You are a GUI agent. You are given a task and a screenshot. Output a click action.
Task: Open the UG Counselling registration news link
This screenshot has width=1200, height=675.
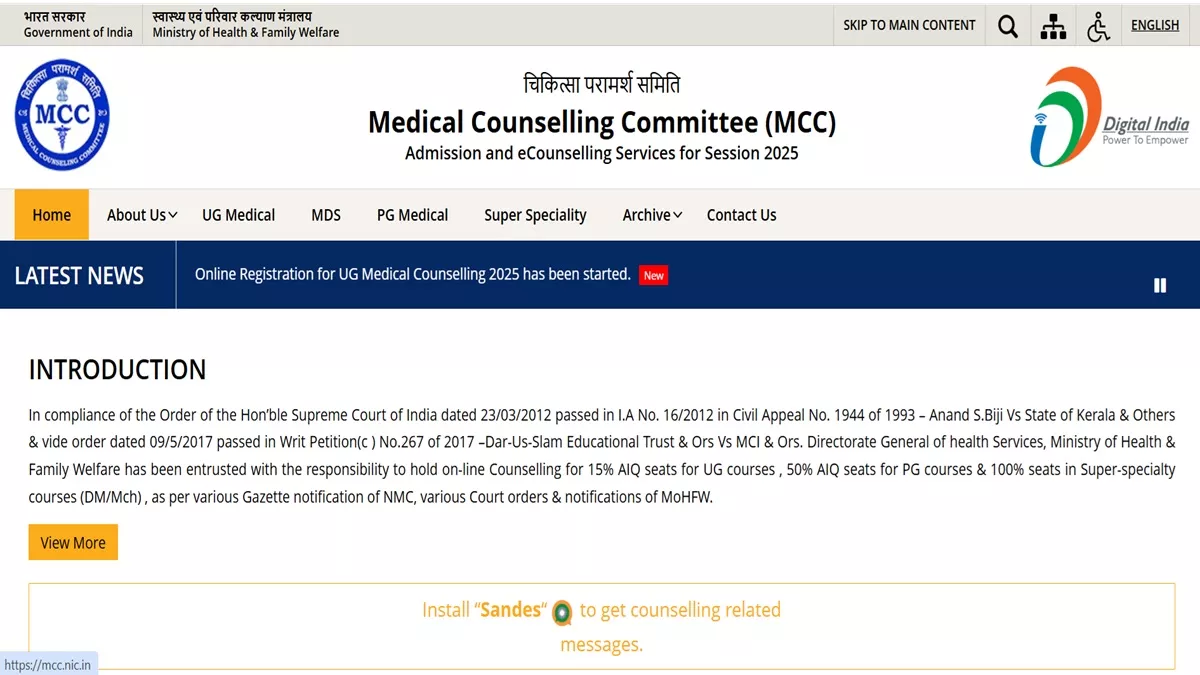[412, 274]
